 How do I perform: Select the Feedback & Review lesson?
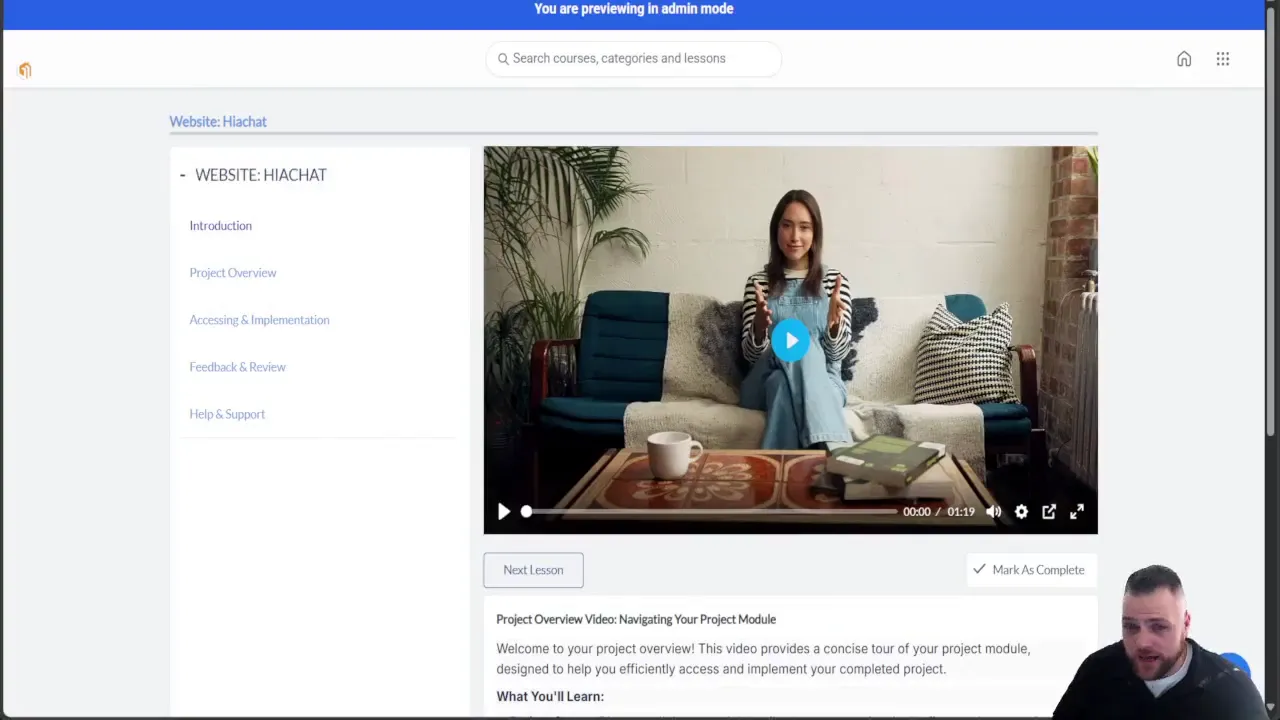[x=237, y=367]
